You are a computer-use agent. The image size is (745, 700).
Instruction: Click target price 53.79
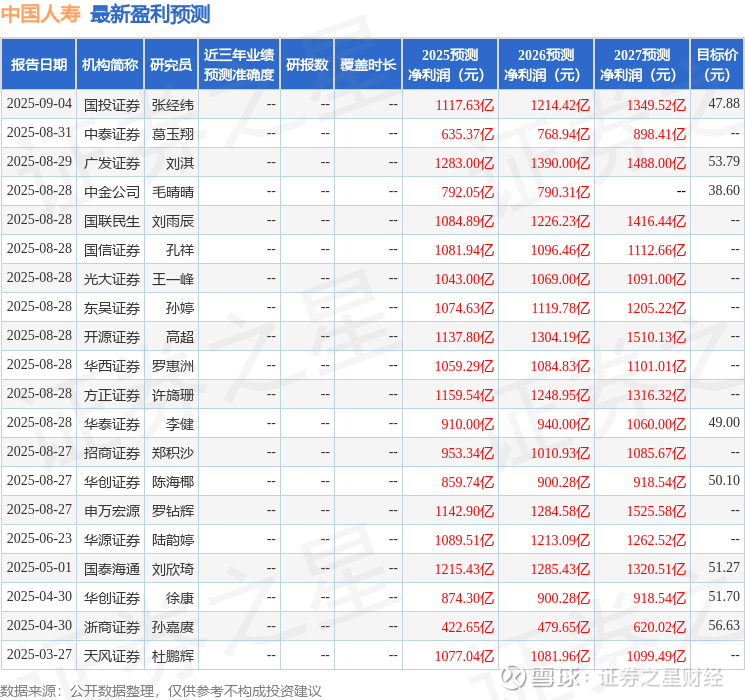724,161
